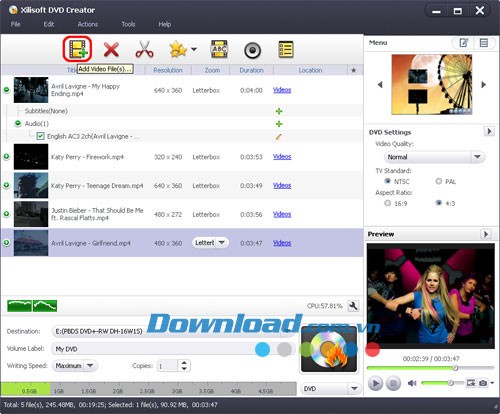Select the PAL TV standard
Viewport: 500px width, 414px height.
point(439,181)
